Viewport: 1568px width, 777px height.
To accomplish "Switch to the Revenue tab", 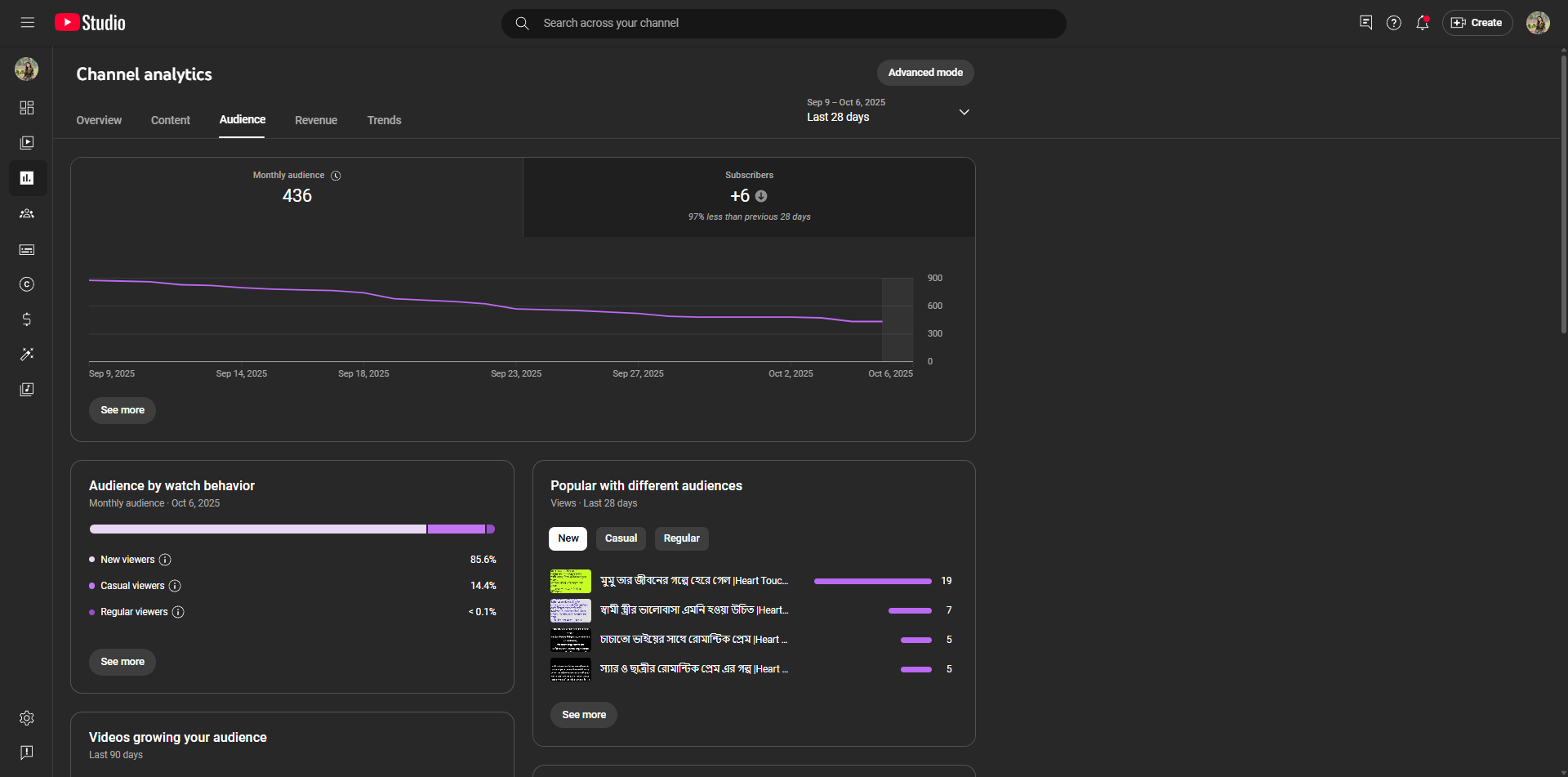I will pyautogui.click(x=316, y=120).
